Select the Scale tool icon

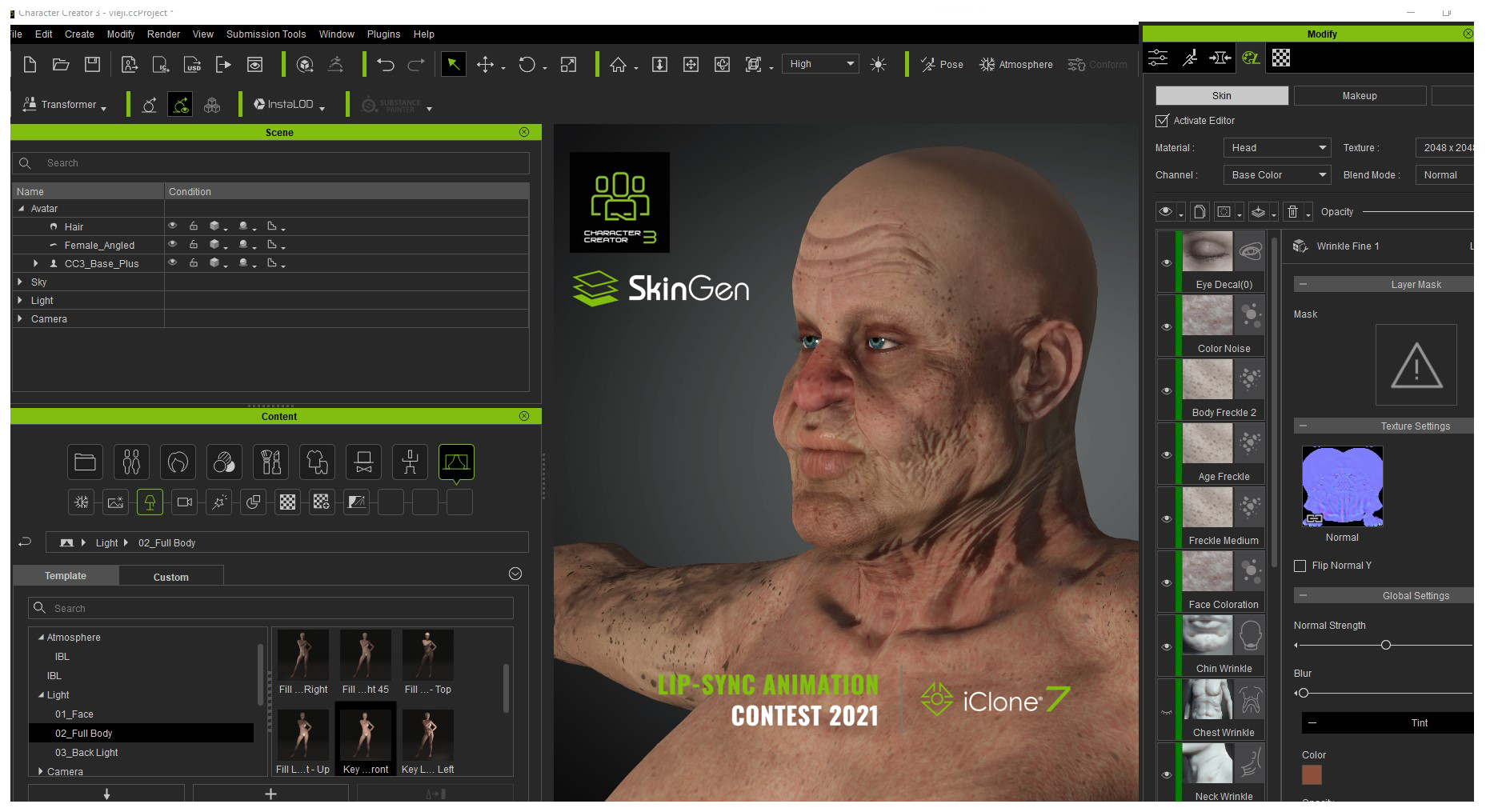pos(568,65)
